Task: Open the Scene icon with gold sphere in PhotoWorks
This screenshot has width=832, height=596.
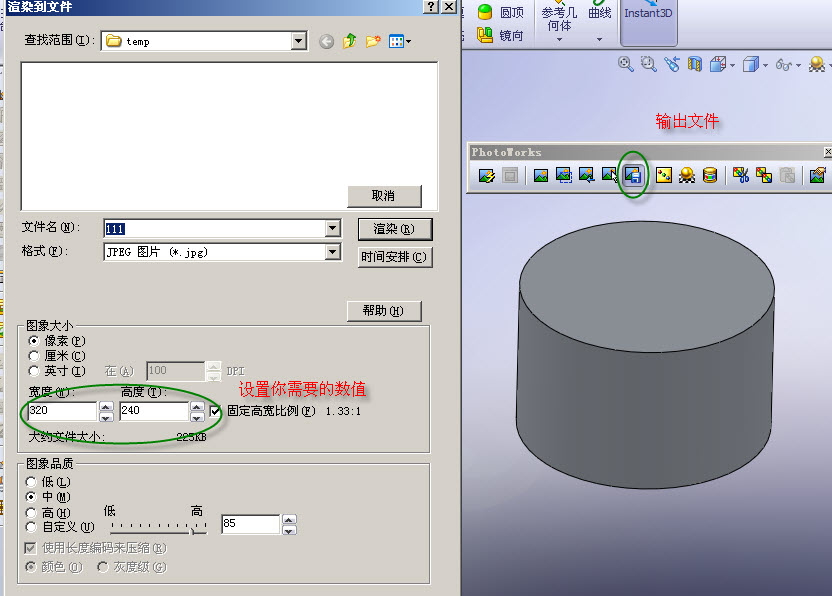Action: pos(687,175)
